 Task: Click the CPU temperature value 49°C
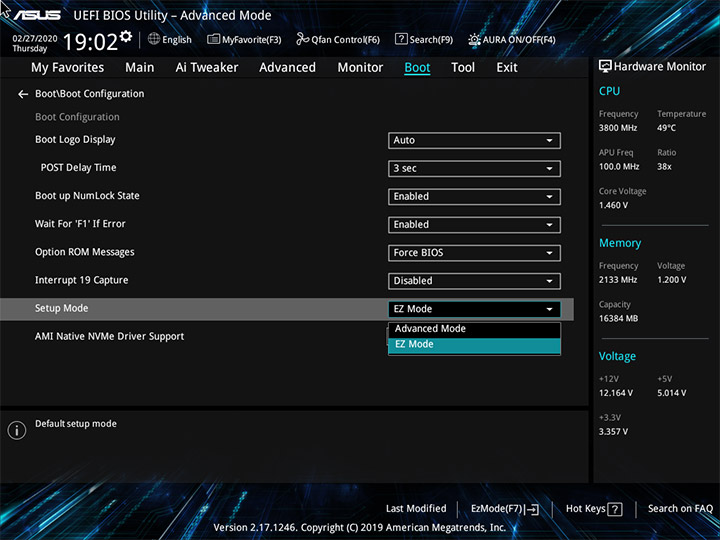point(666,128)
